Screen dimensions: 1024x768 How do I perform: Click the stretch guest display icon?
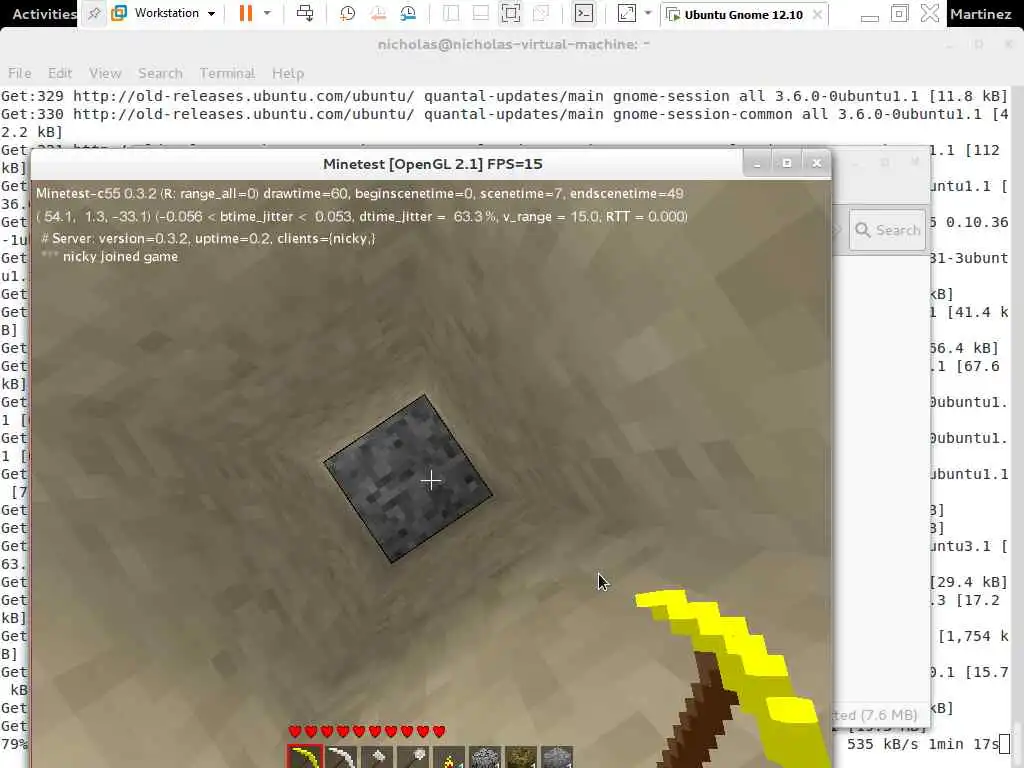click(x=626, y=13)
